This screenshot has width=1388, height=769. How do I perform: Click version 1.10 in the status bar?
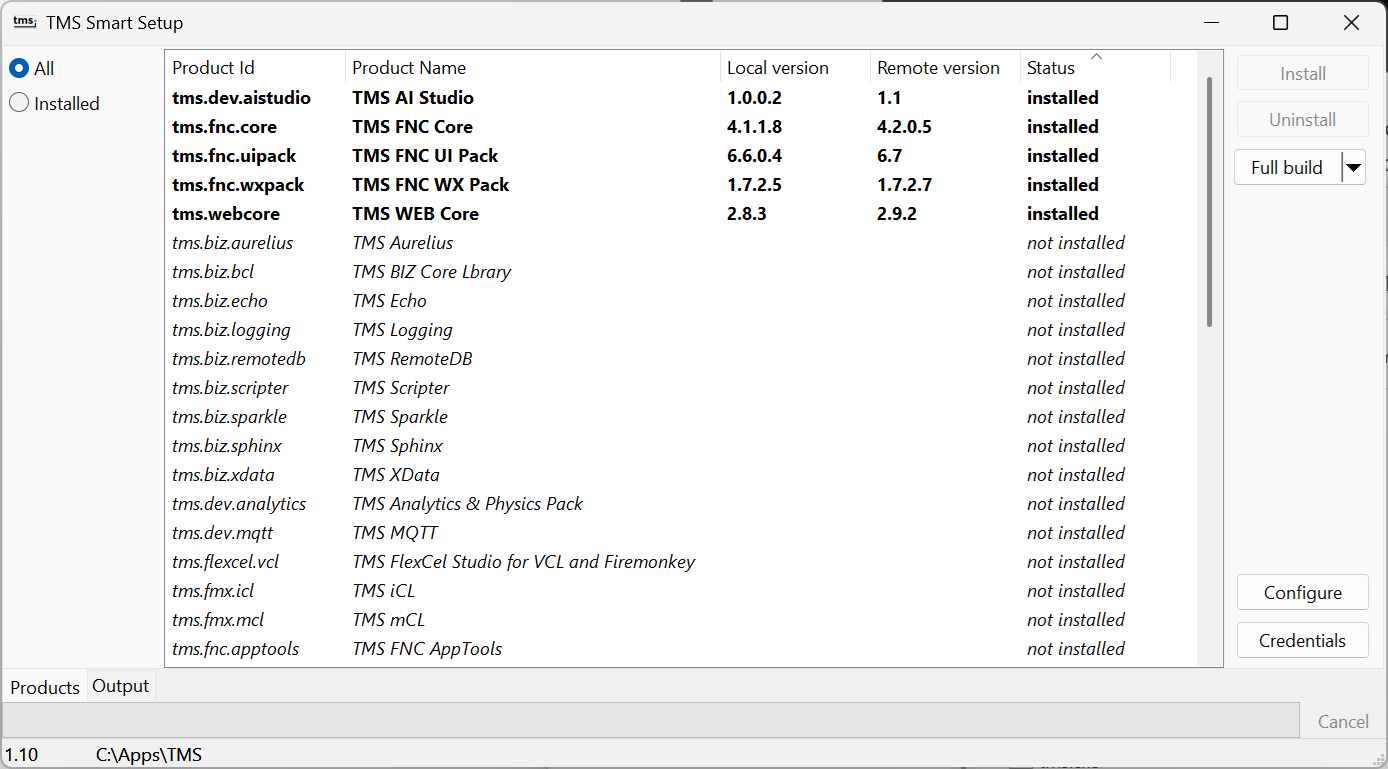tap(22, 755)
